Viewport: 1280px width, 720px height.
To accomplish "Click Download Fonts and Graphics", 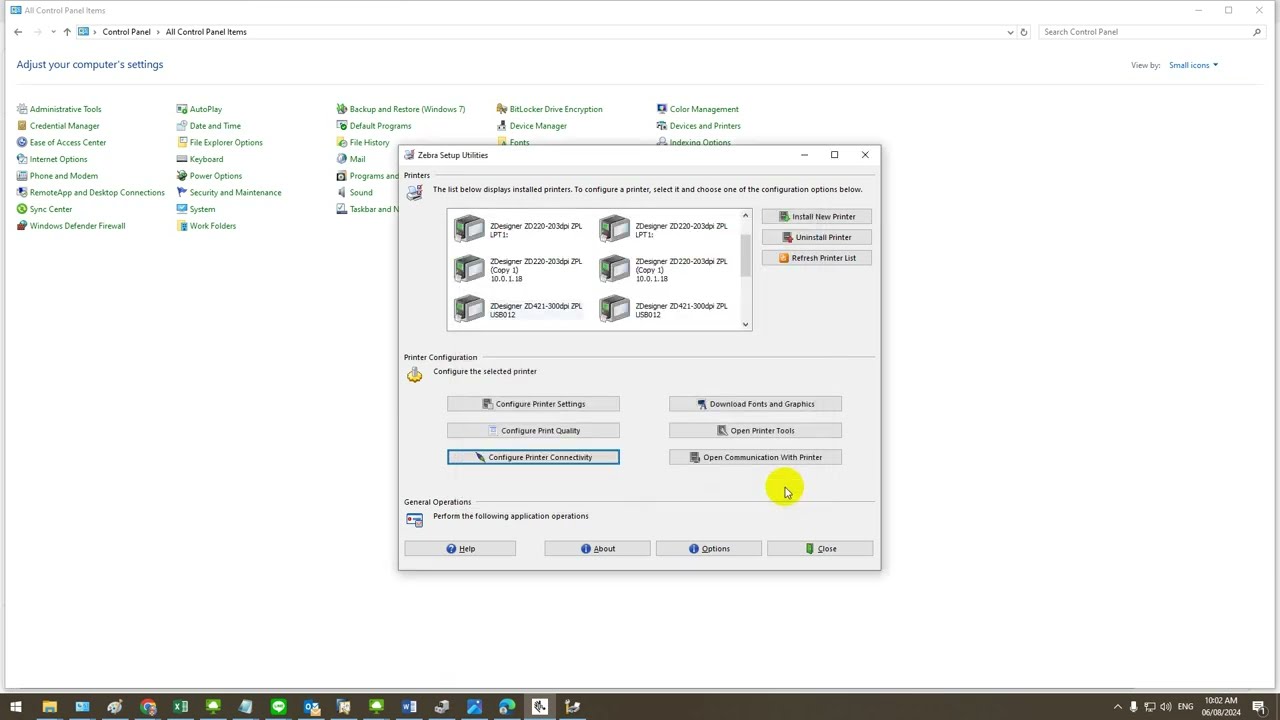I will (755, 404).
